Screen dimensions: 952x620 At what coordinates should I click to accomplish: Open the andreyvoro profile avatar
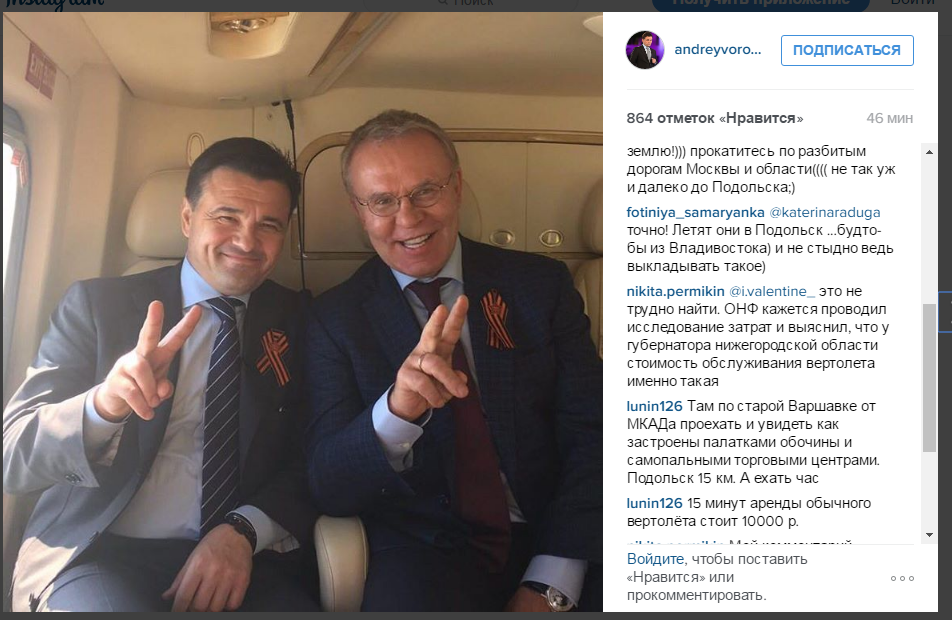[645, 50]
